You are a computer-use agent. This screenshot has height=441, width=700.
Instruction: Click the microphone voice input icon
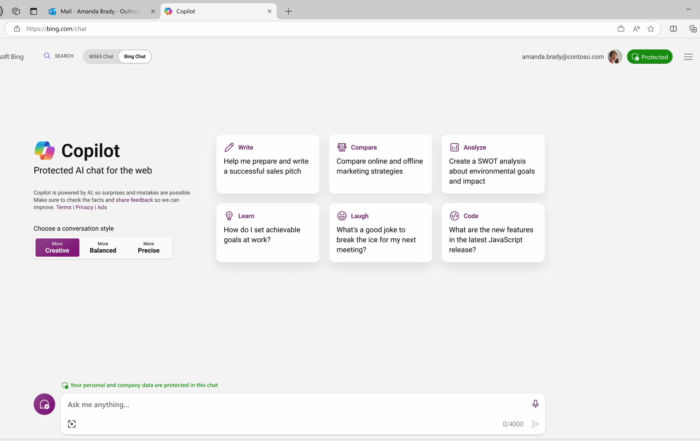[535, 404]
